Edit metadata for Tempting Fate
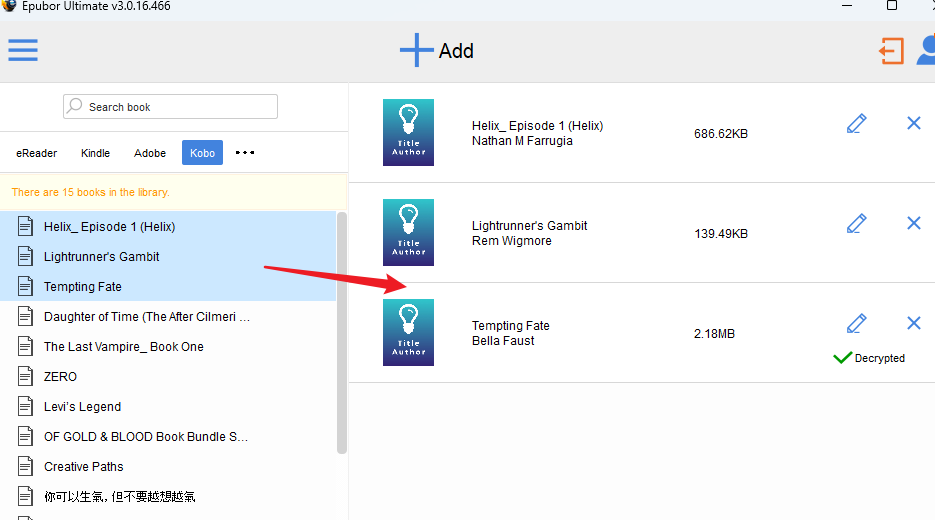Viewport: 935px width, 520px height. point(856,323)
